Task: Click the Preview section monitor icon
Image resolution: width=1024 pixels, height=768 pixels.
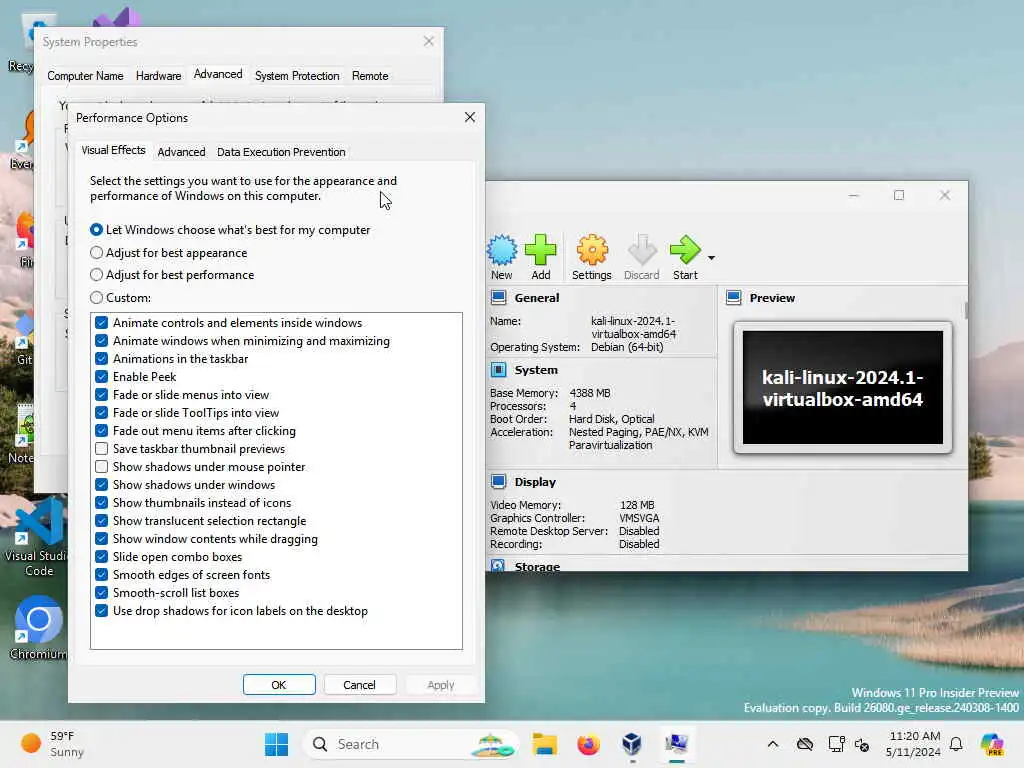Action: point(733,298)
